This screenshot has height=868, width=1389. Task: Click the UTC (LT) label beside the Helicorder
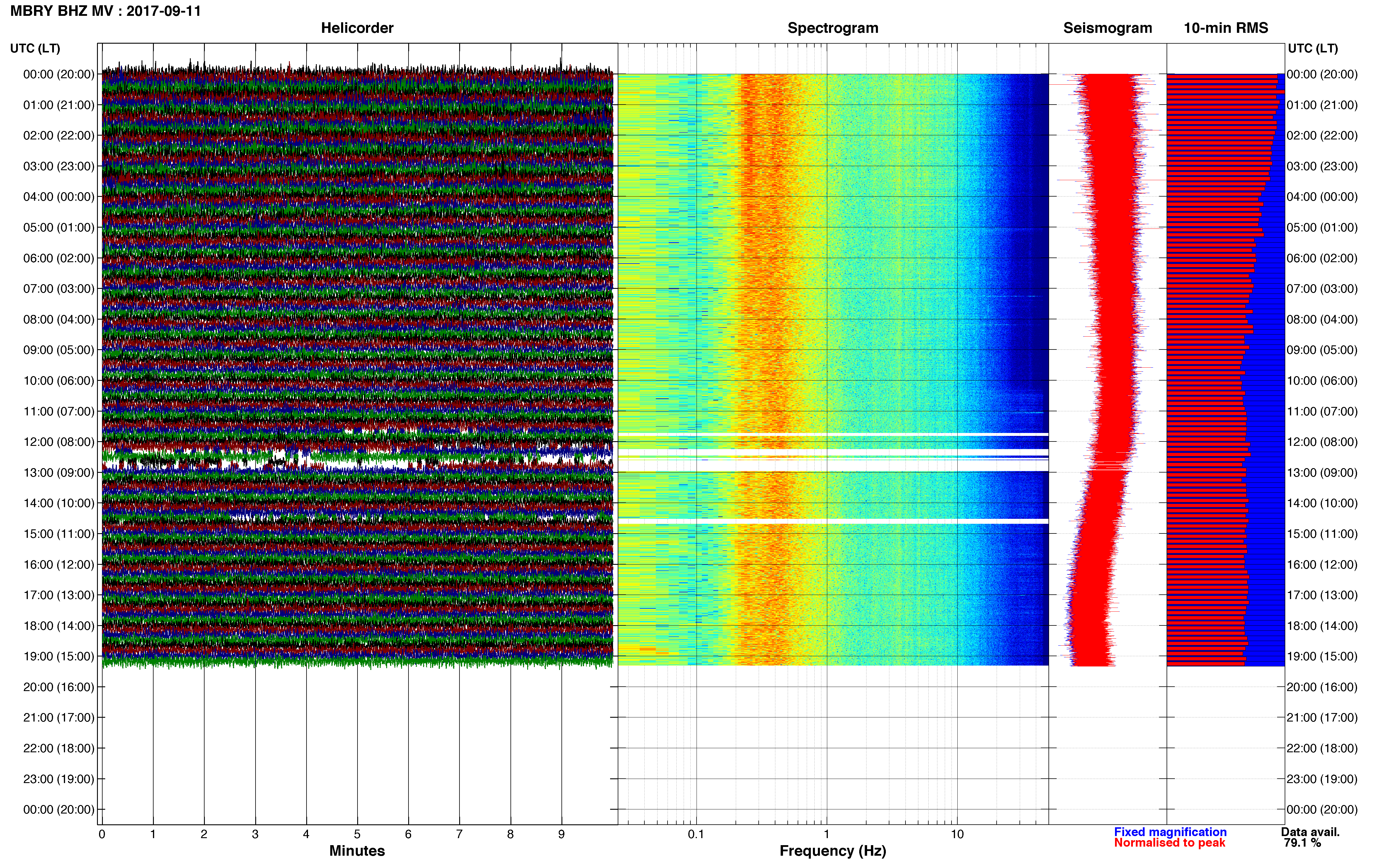click(35, 48)
